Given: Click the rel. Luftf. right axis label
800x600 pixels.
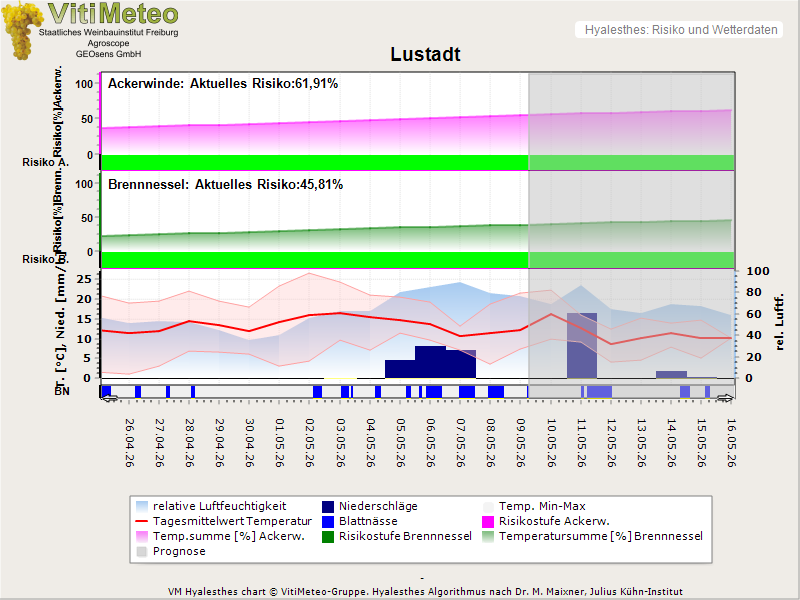Looking at the screenshot, I should (x=779, y=322).
